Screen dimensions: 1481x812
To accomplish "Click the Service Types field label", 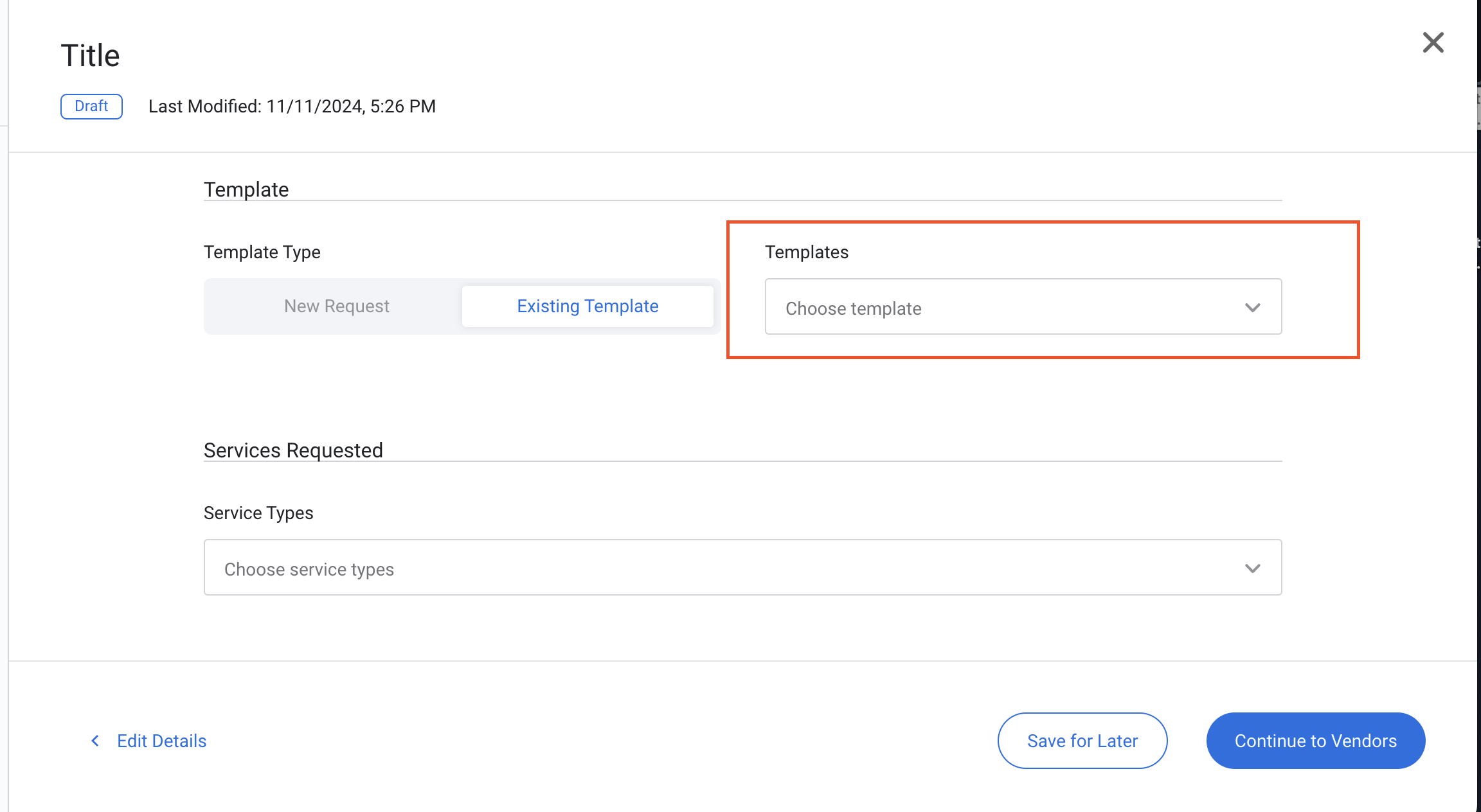I will pyautogui.click(x=258, y=513).
